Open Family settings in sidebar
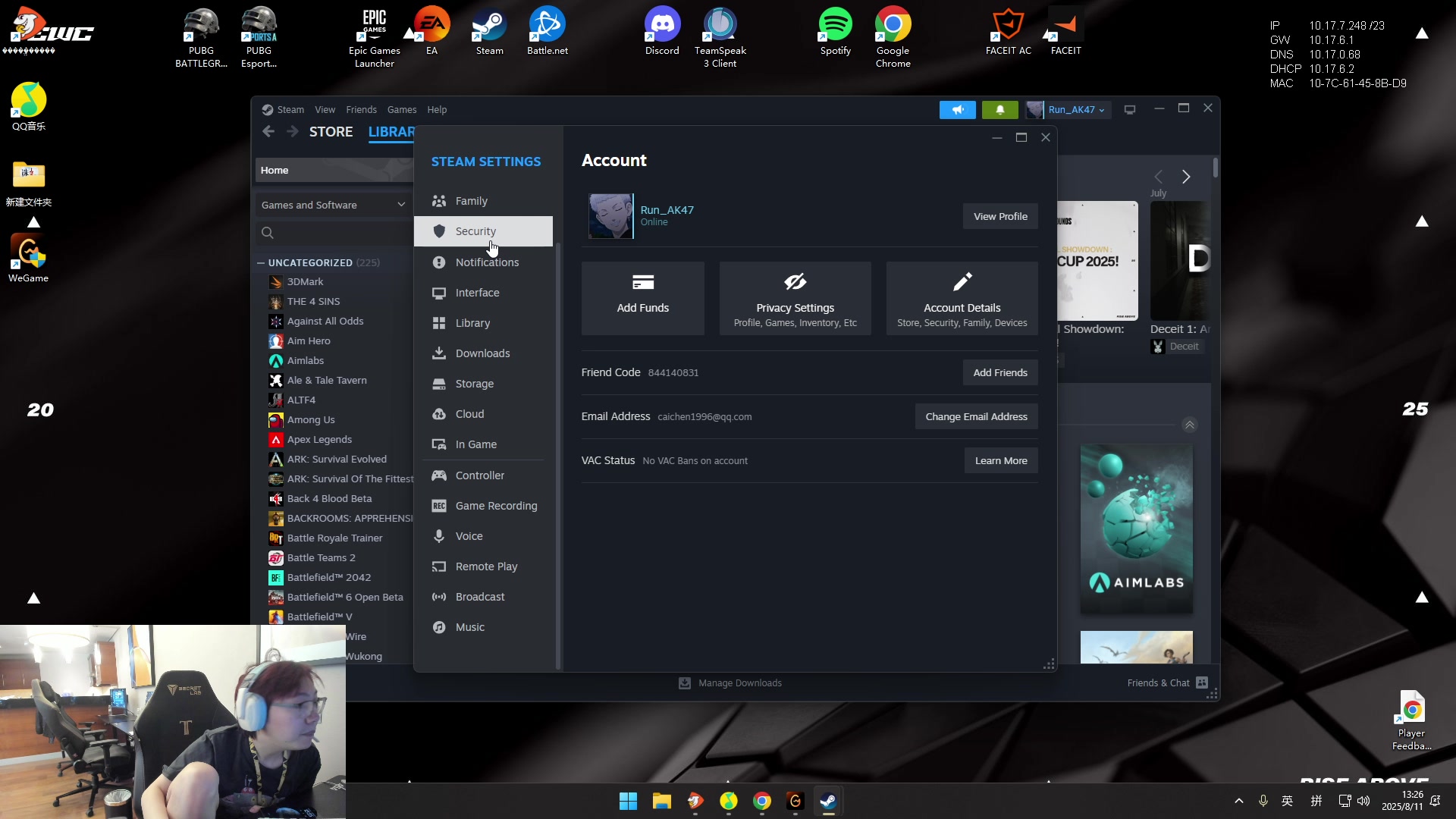The width and height of the screenshot is (1456, 819). pyautogui.click(x=483, y=201)
